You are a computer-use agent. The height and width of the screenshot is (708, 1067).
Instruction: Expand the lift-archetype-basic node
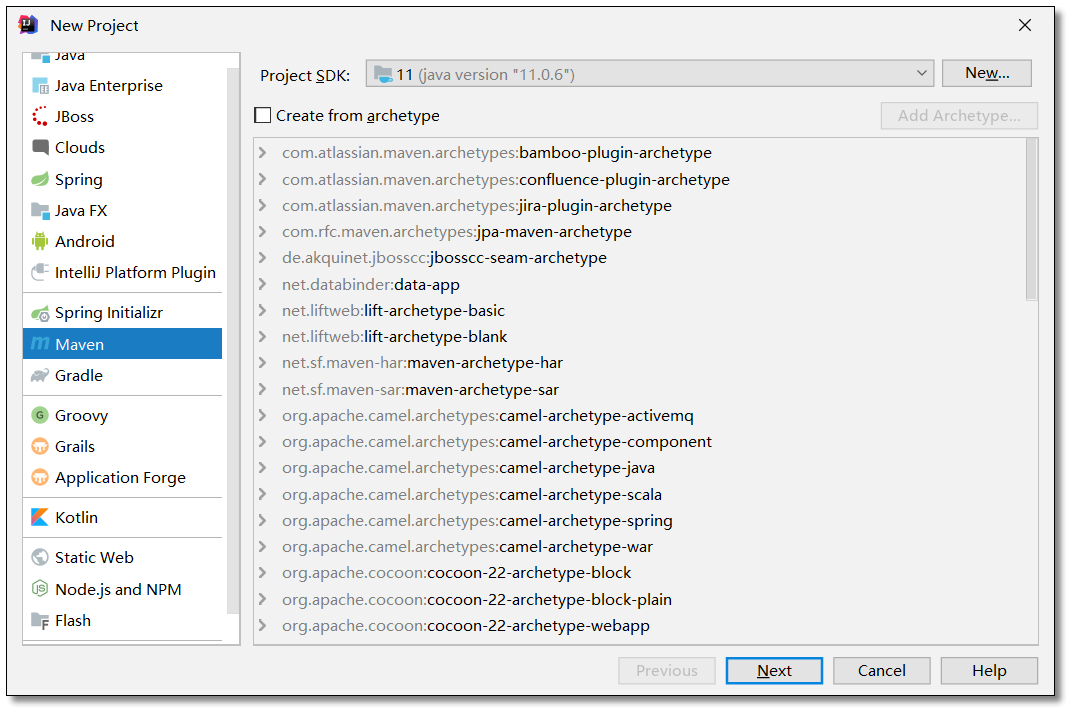[263, 311]
